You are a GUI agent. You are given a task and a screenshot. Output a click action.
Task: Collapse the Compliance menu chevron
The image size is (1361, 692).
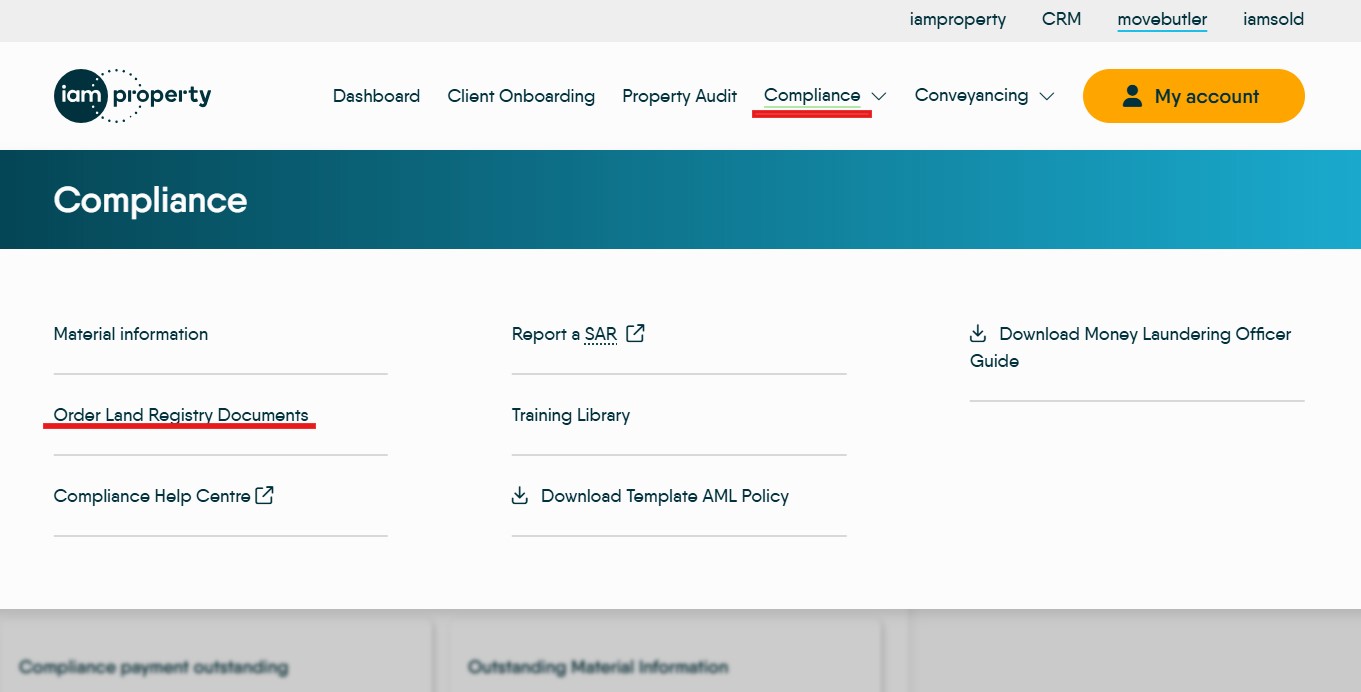pyautogui.click(x=879, y=97)
